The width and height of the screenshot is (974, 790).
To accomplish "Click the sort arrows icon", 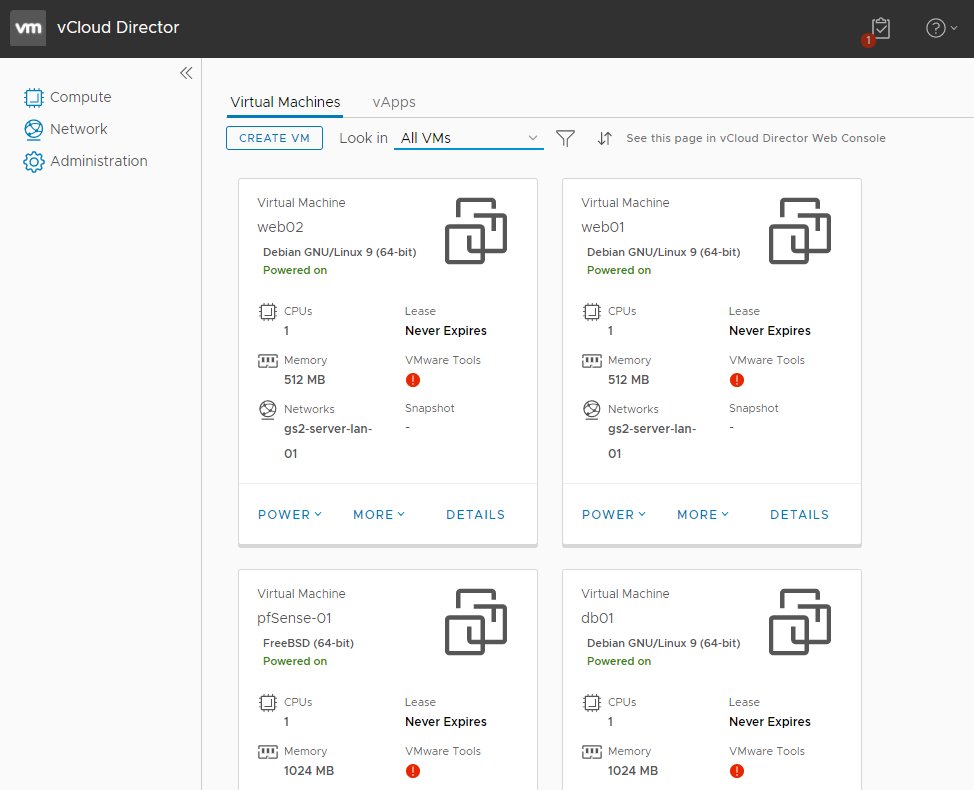I will (604, 138).
